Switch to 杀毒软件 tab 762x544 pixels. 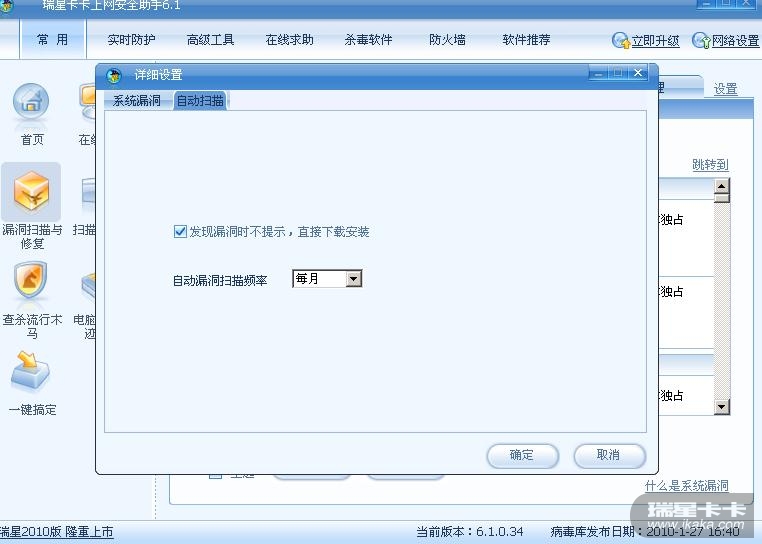coord(368,40)
